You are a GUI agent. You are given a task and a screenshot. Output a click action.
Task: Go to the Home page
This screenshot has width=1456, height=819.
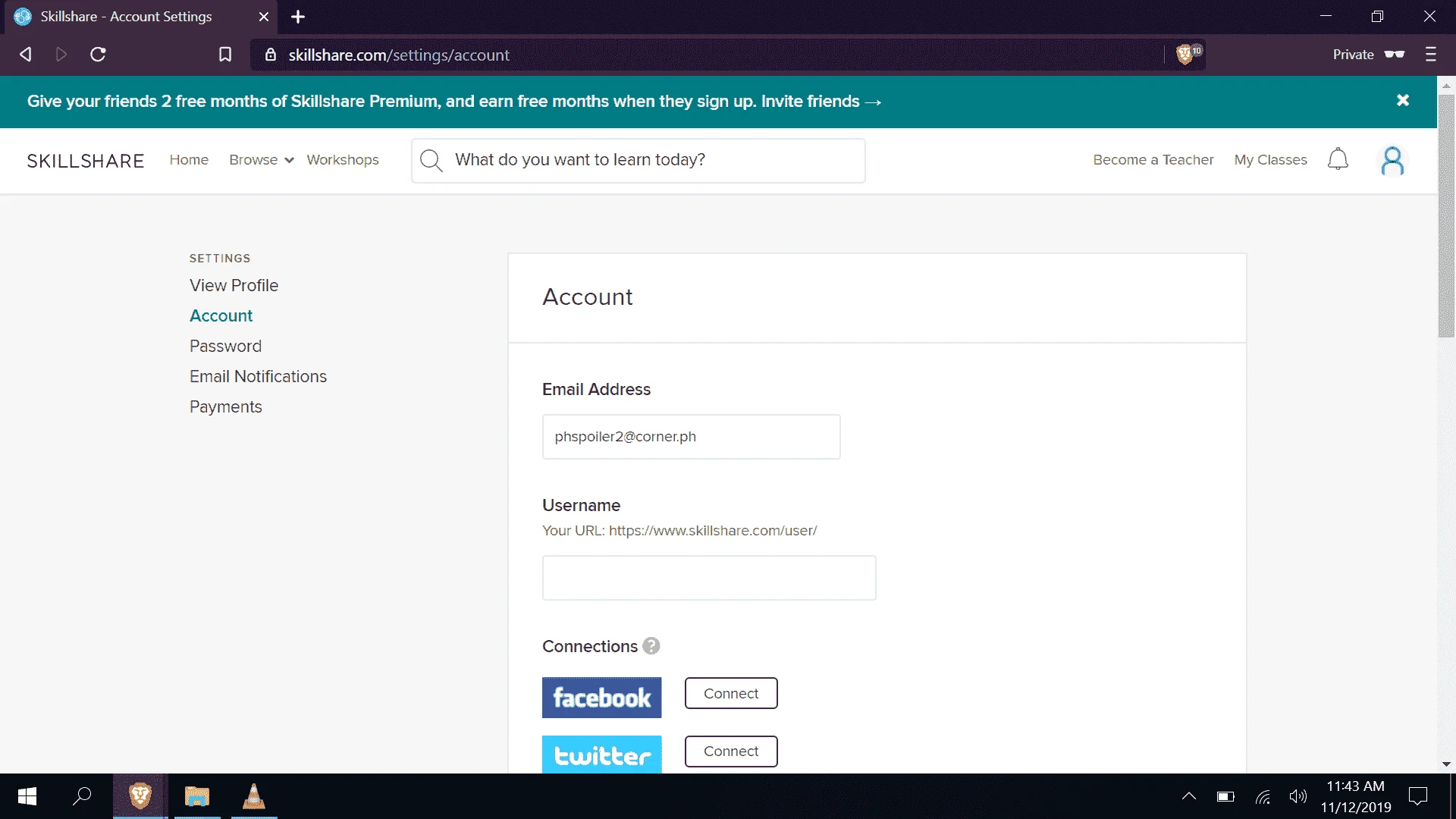coord(189,160)
